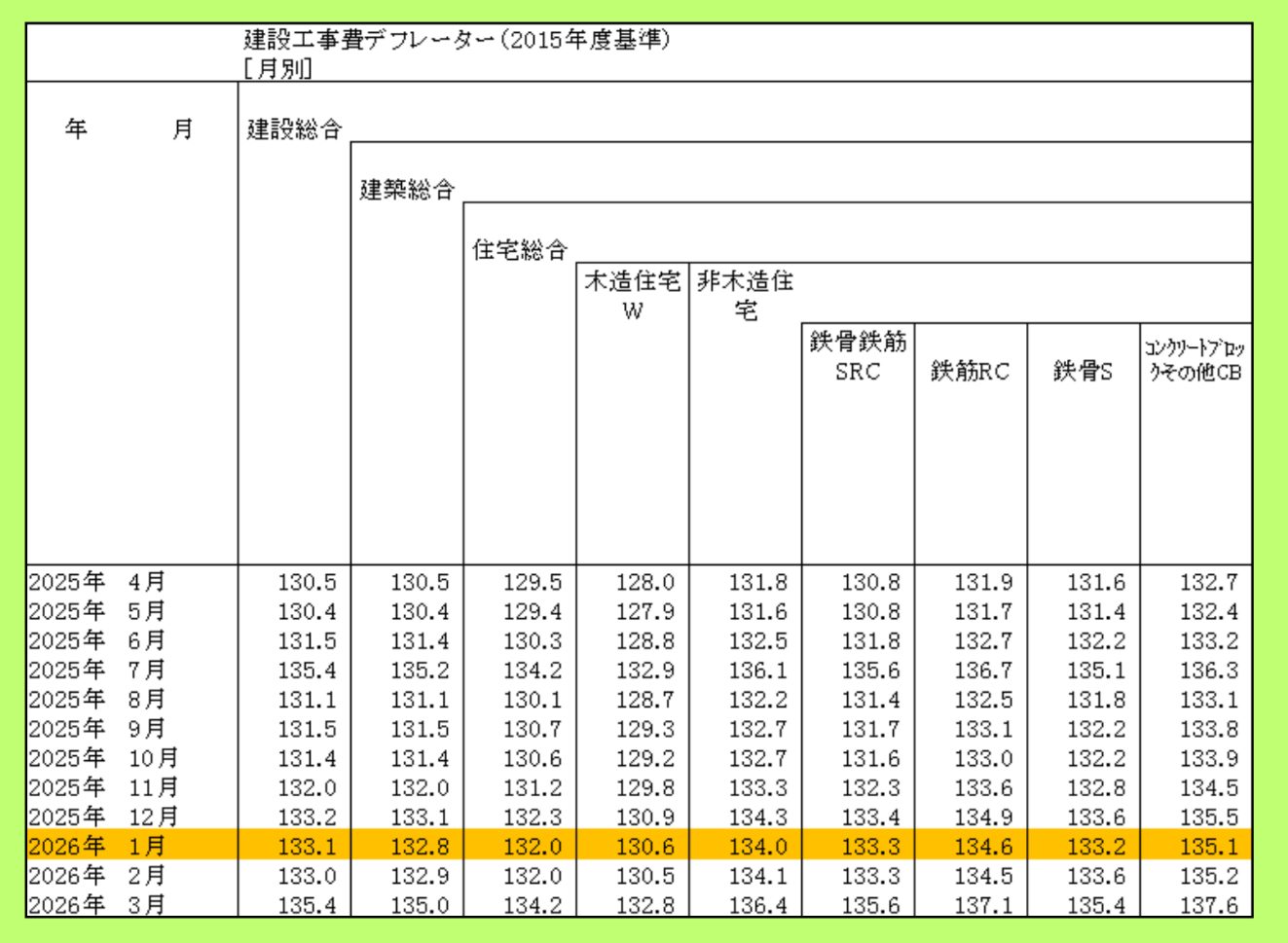Click the 2025年 12月 row label
Viewport: 1288px width, 943px height.
point(103,816)
